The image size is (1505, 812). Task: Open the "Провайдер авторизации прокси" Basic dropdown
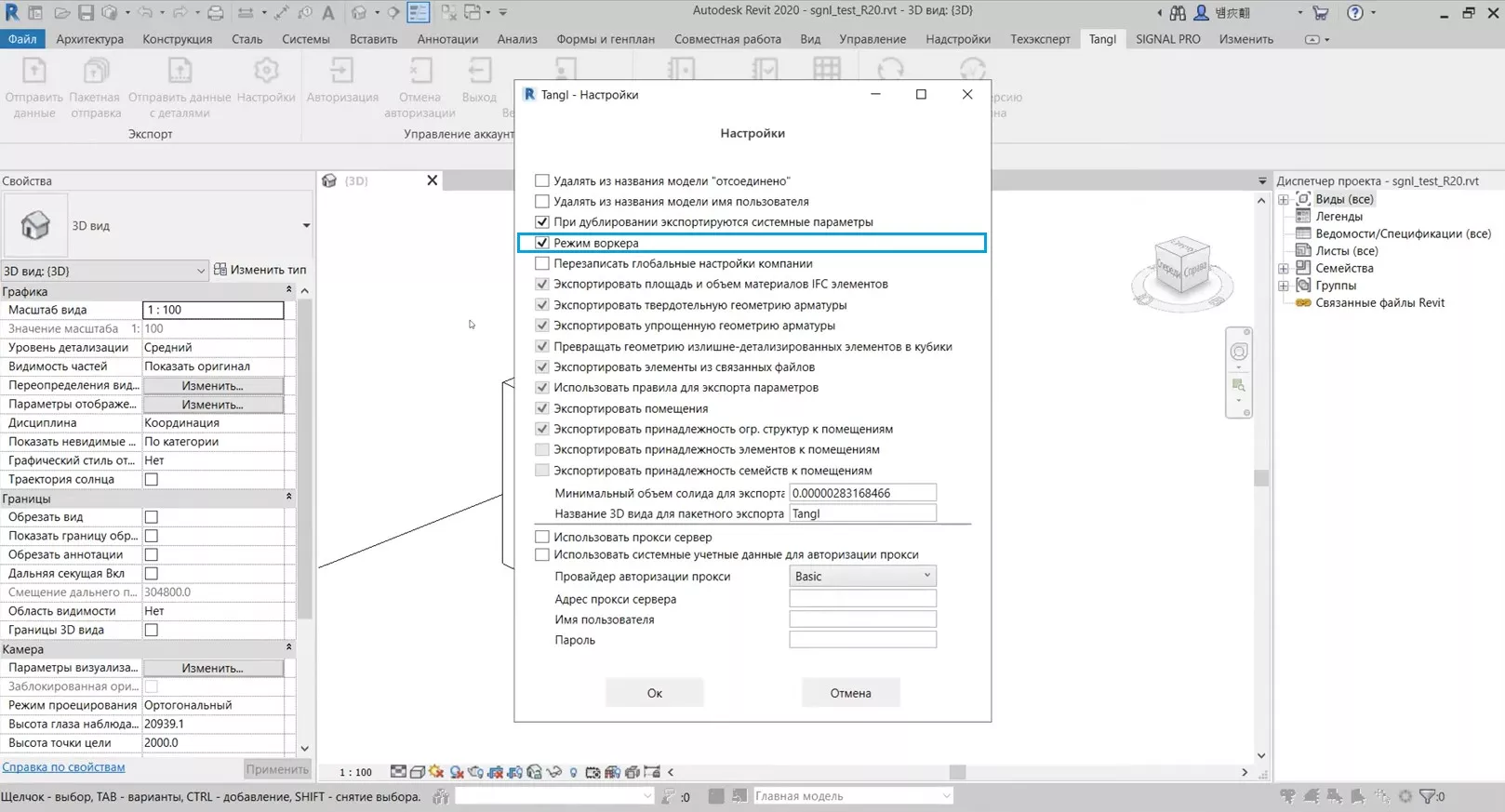click(x=862, y=577)
